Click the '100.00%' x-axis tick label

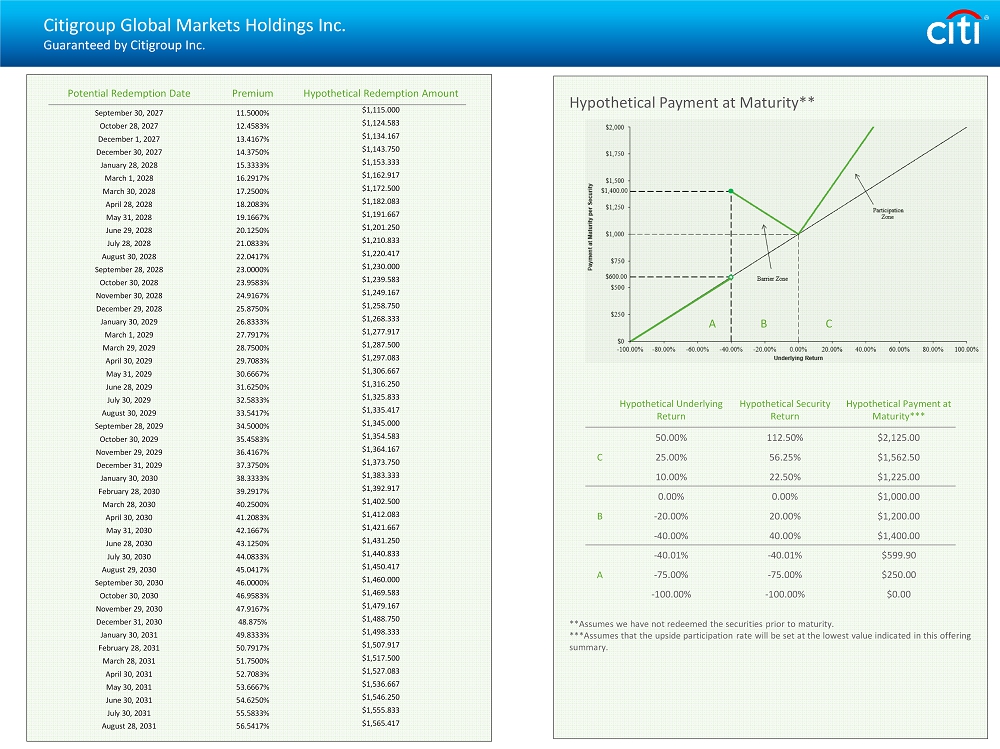pyautogui.click(x=966, y=350)
